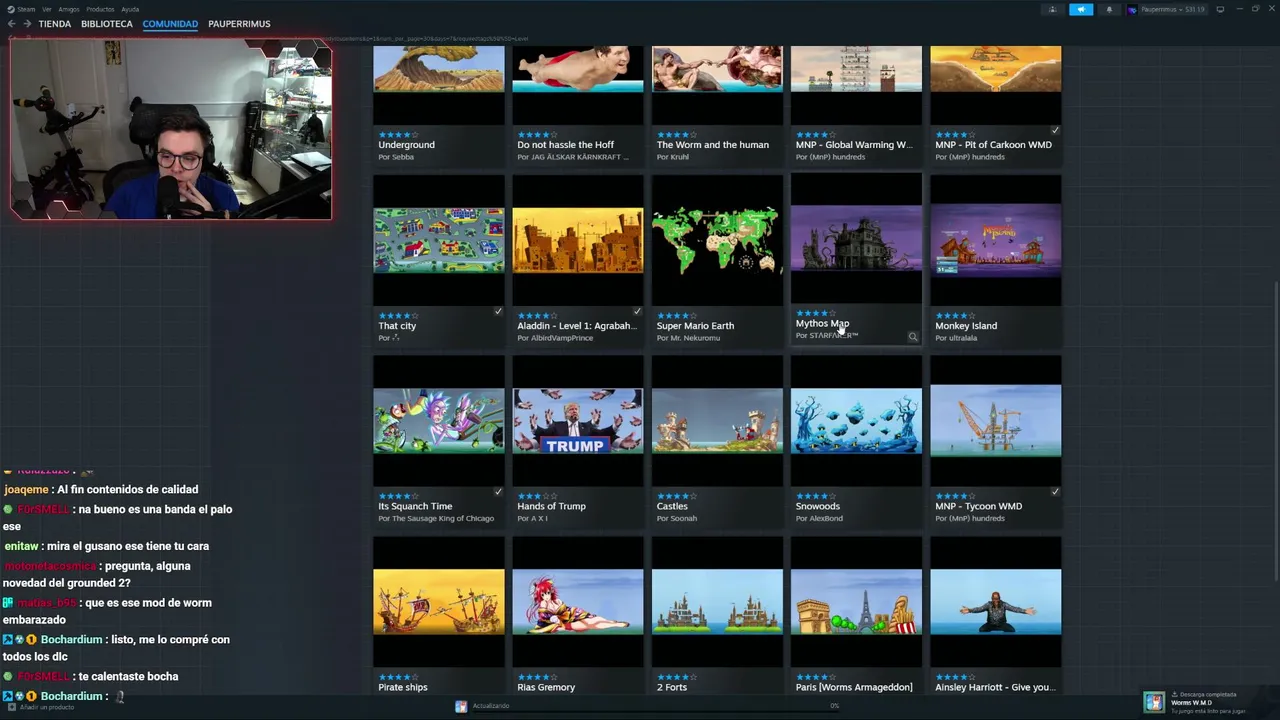Click the streamer webcam overlay

pyautogui.click(x=171, y=129)
